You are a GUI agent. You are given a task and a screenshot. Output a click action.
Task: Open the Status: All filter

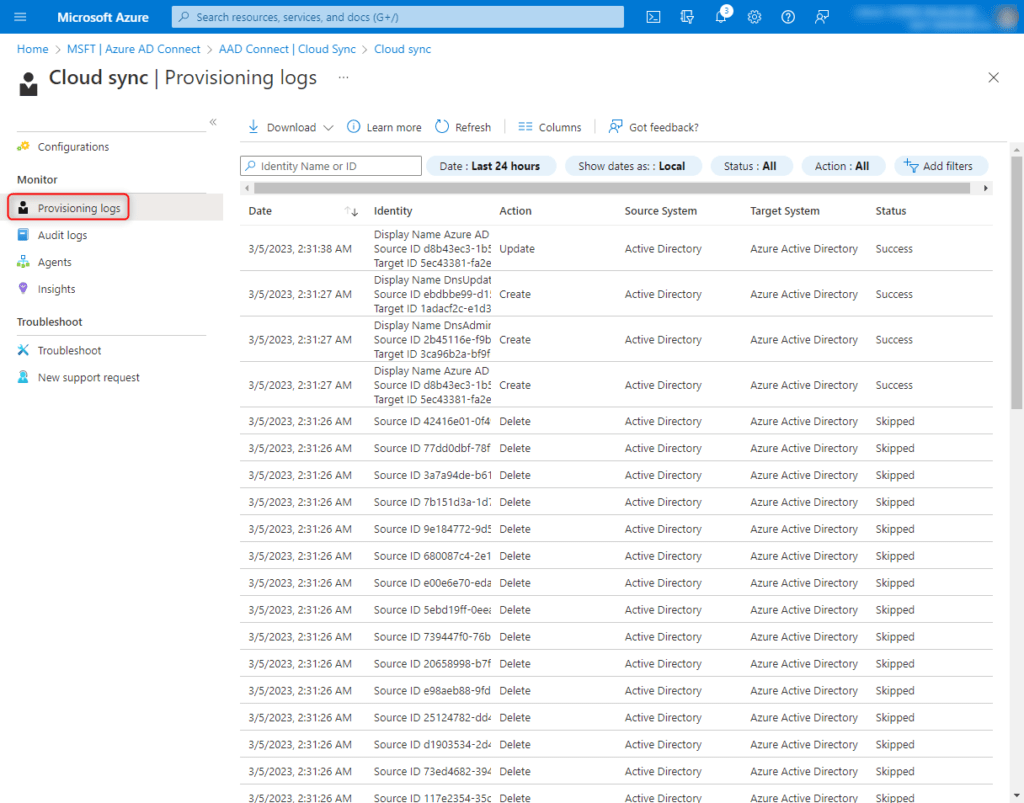pos(751,166)
